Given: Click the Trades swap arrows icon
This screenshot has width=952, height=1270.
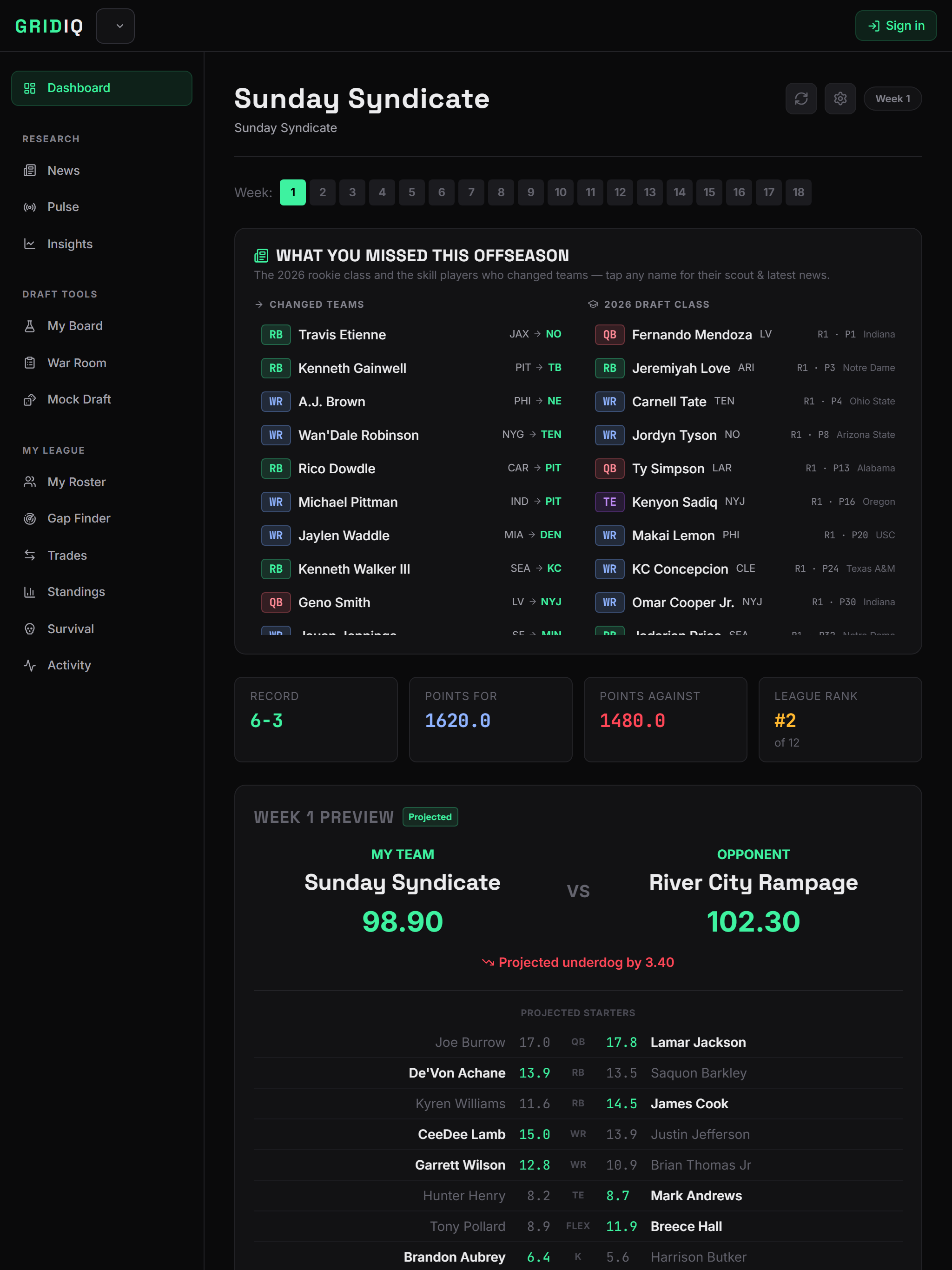Looking at the screenshot, I should (30, 555).
